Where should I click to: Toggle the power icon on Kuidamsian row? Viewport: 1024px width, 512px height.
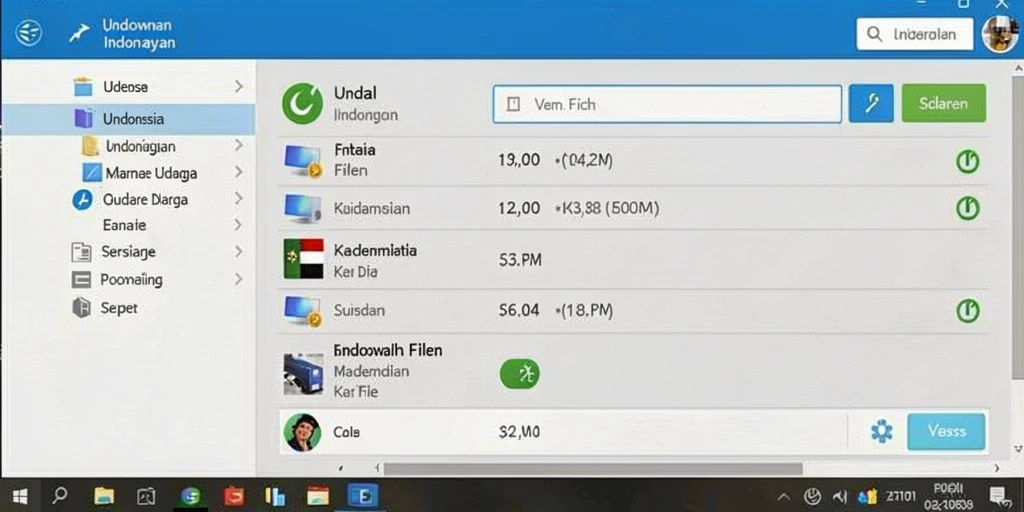click(967, 208)
